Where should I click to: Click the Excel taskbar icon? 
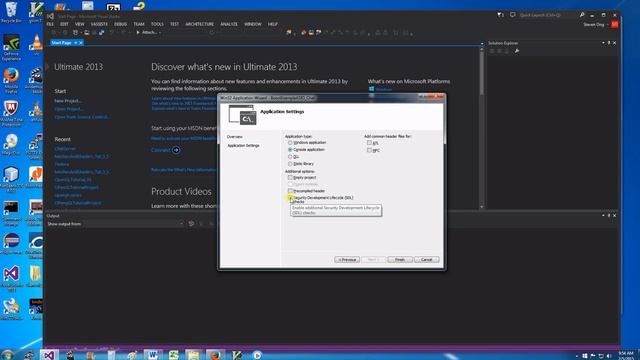point(173,355)
